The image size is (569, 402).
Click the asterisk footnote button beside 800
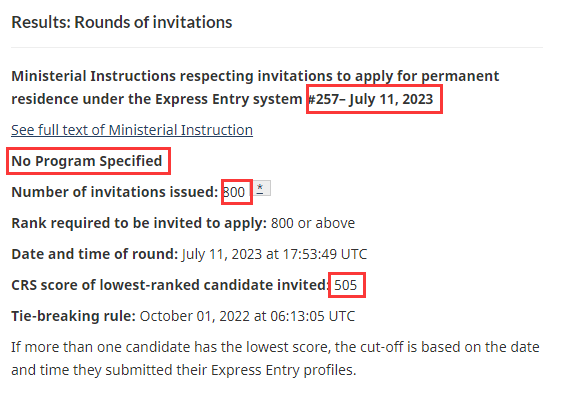pyautogui.click(x=262, y=188)
